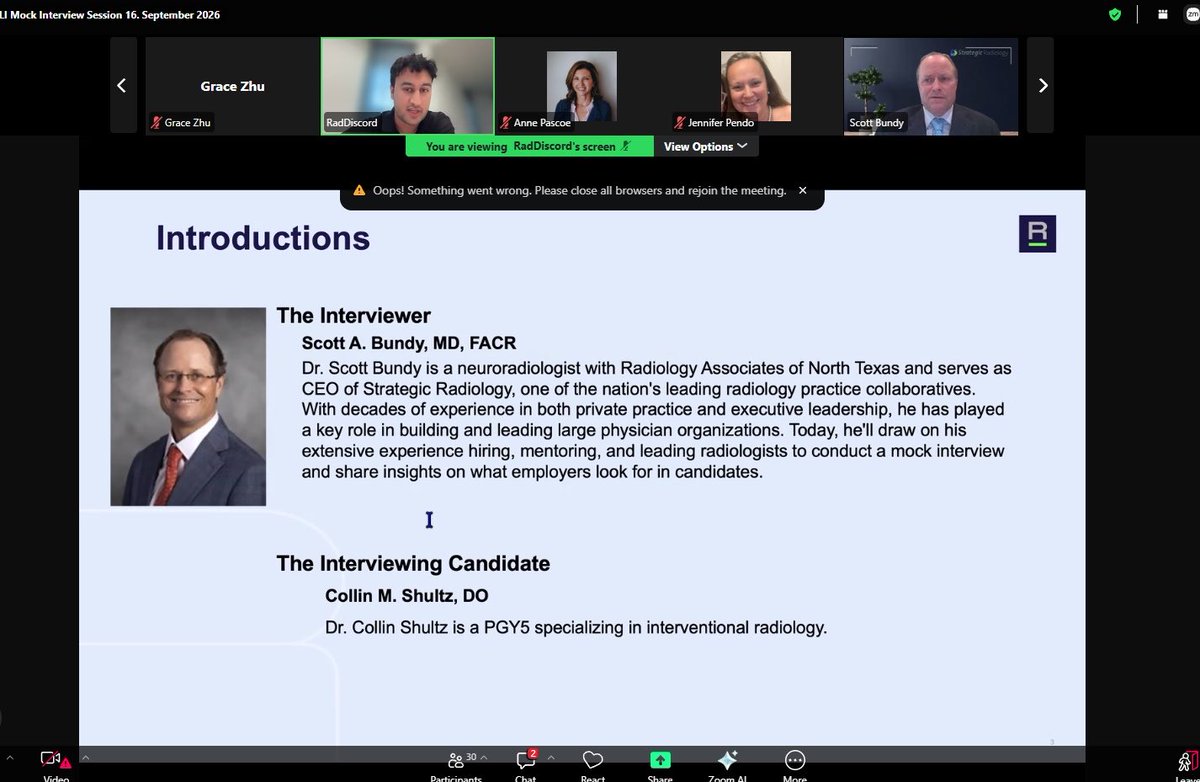Open Zoom AI Companion

pos(727,765)
